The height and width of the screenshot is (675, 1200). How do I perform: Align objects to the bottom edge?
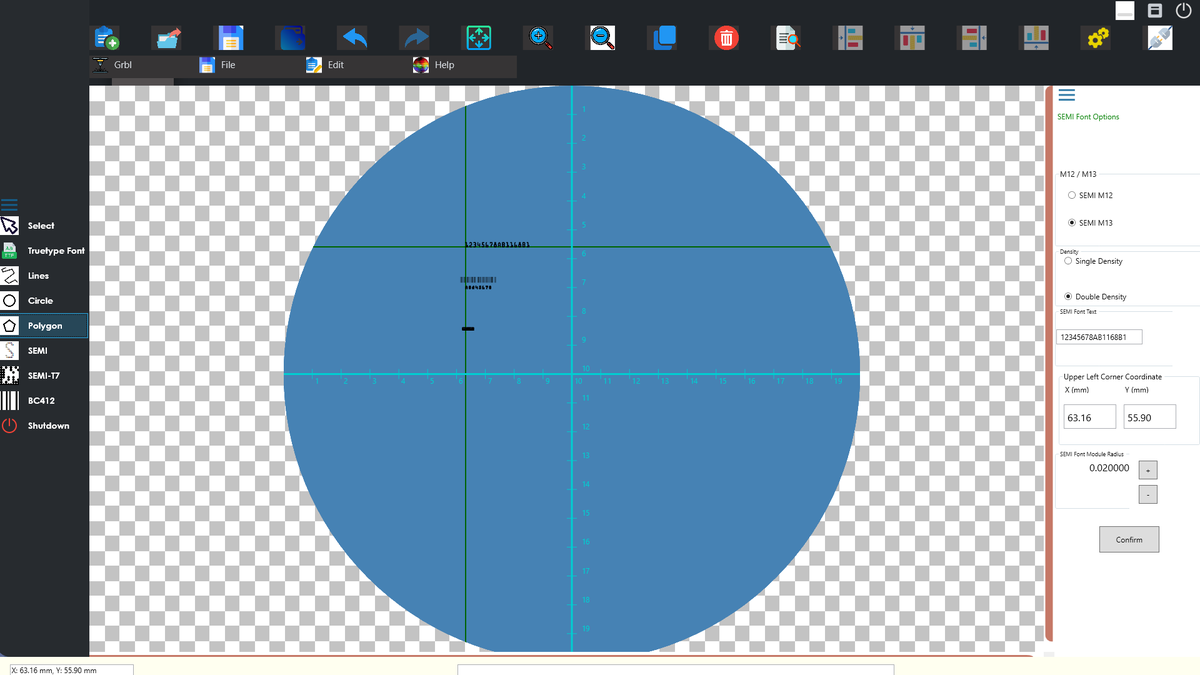point(1035,38)
